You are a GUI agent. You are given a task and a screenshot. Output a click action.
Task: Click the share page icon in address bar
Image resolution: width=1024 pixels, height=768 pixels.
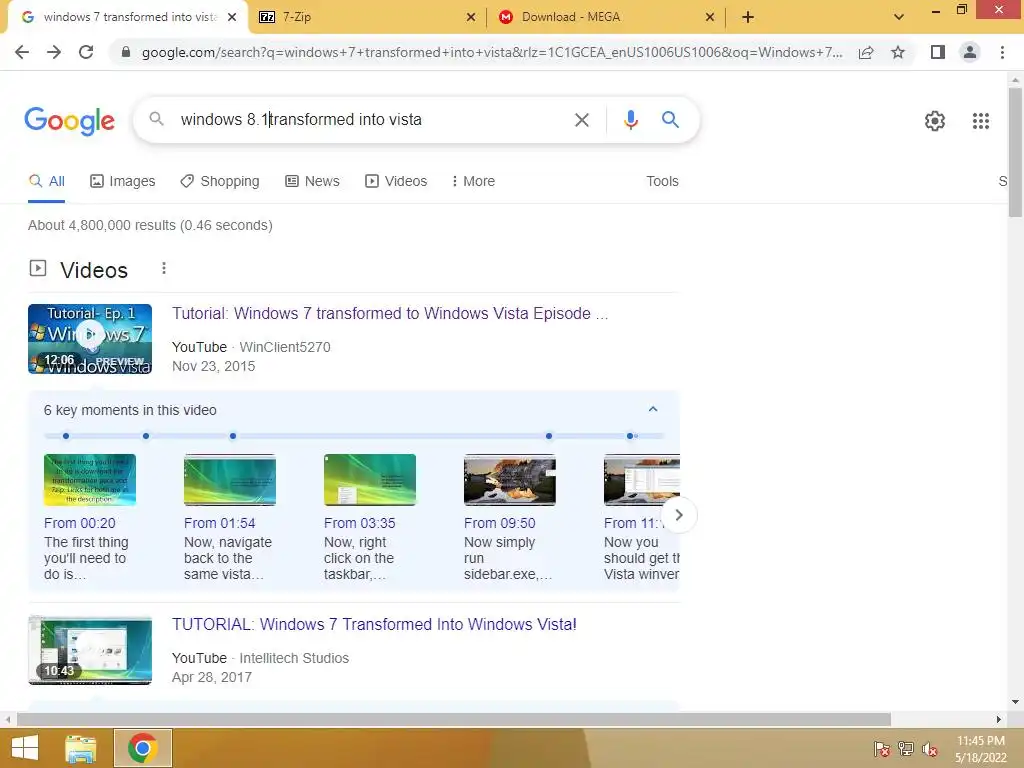(x=866, y=52)
